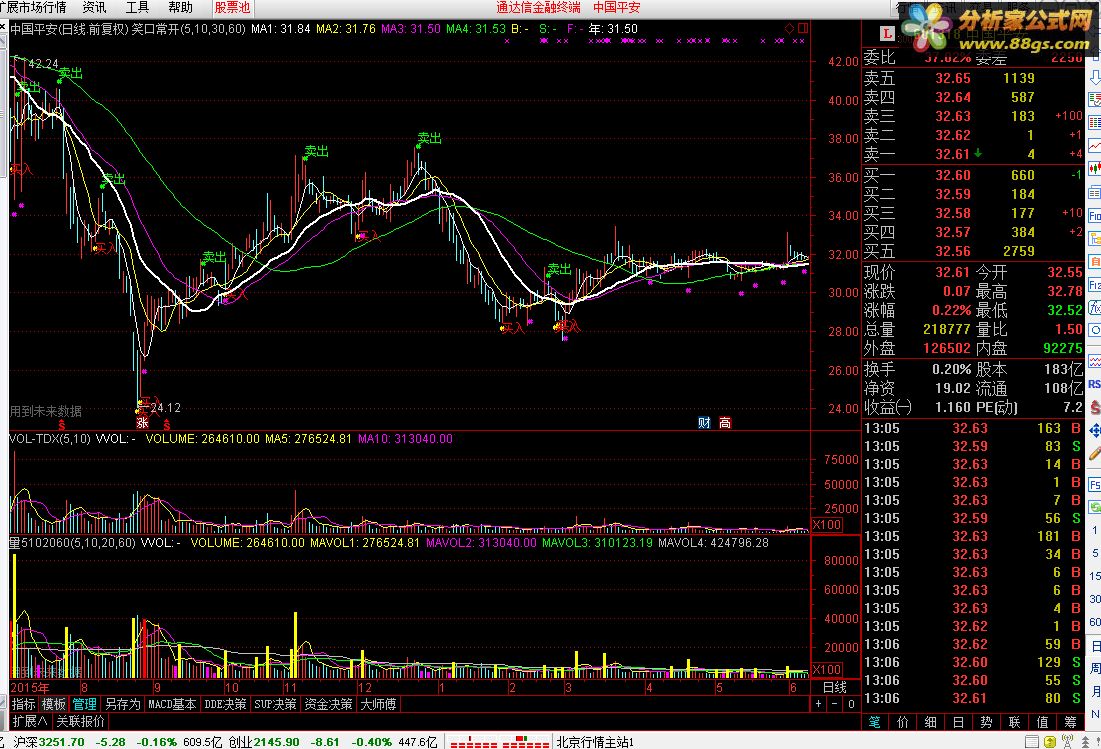Select the 管理 tab
Viewport: 1101px width, 749px height.
[85, 704]
